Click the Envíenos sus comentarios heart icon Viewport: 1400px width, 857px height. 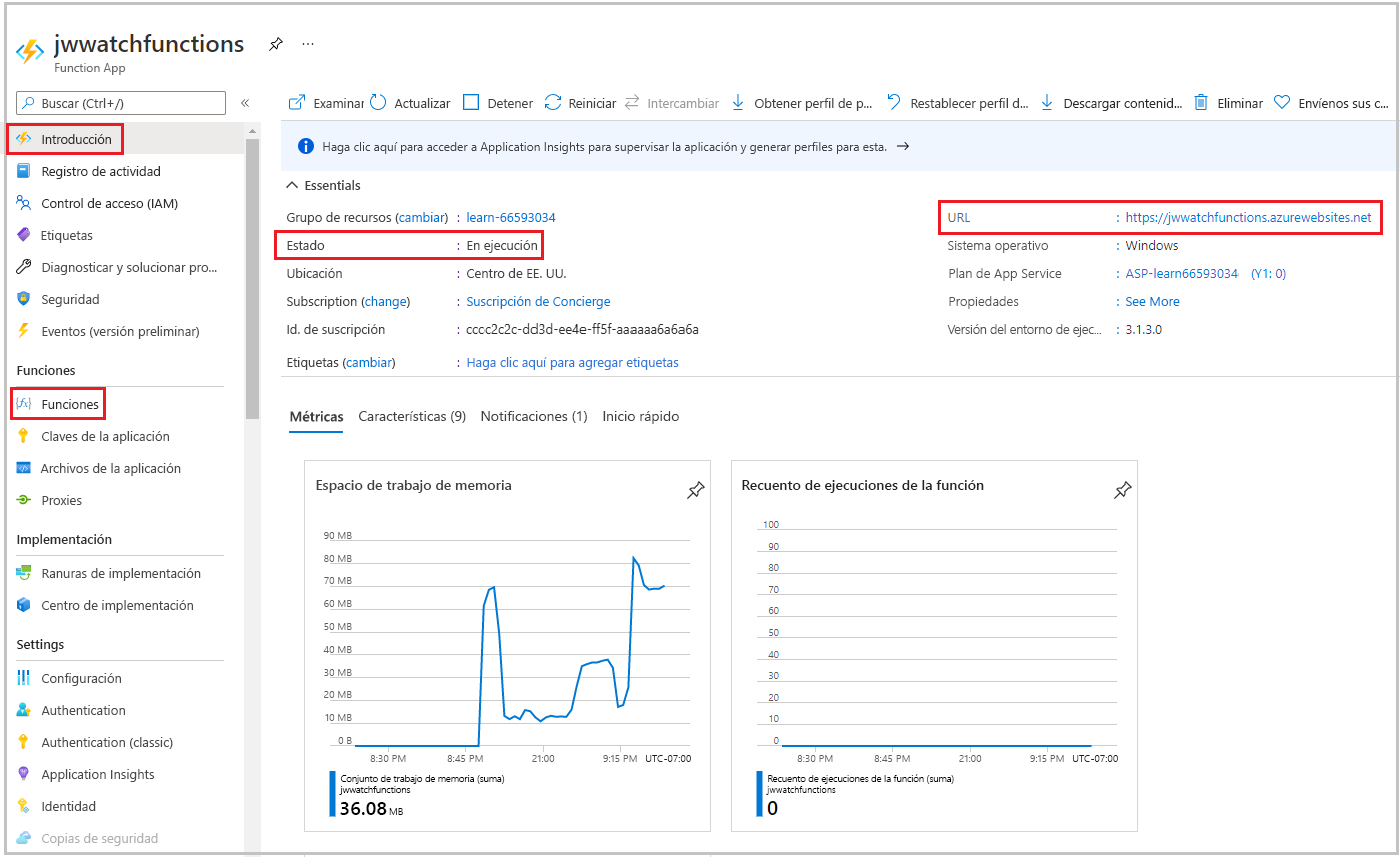point(1282,103)
